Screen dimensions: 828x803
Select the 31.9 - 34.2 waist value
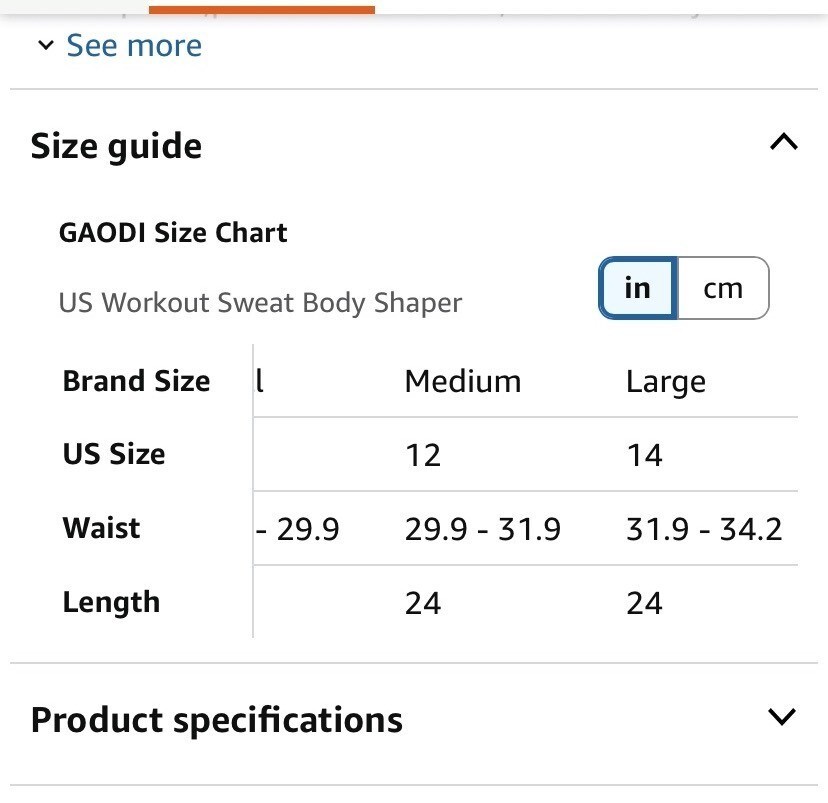[x=704, y=529]
